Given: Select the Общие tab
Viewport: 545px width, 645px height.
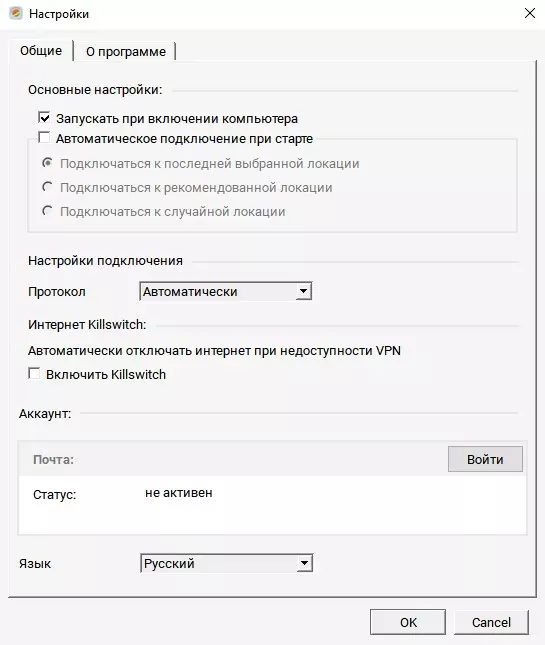Looking at the screenshot, I should pos(41,51).
